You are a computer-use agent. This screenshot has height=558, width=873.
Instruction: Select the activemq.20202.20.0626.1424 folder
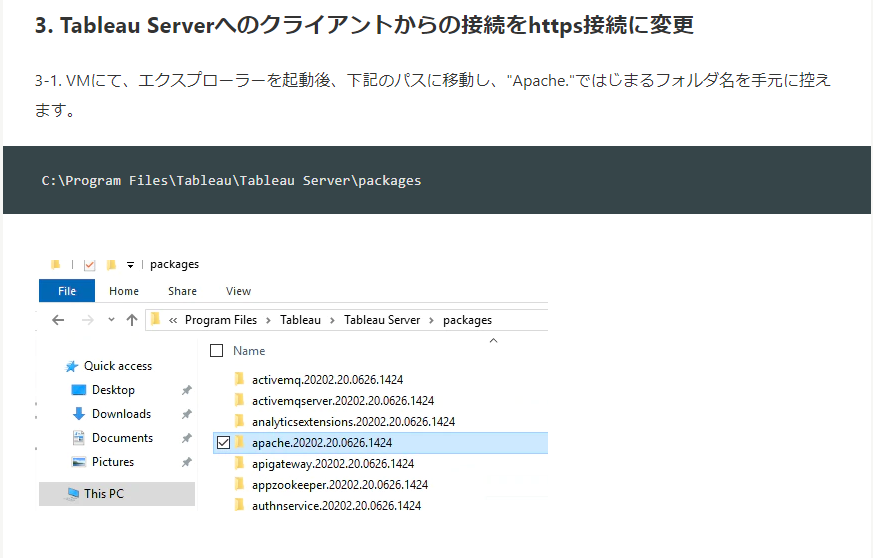tap(327, 380)
